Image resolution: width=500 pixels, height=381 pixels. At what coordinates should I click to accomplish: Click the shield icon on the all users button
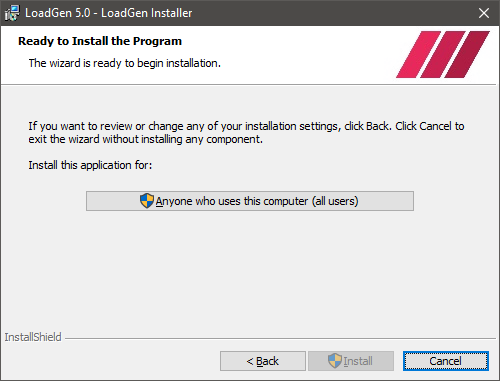[x=147, y=201]
